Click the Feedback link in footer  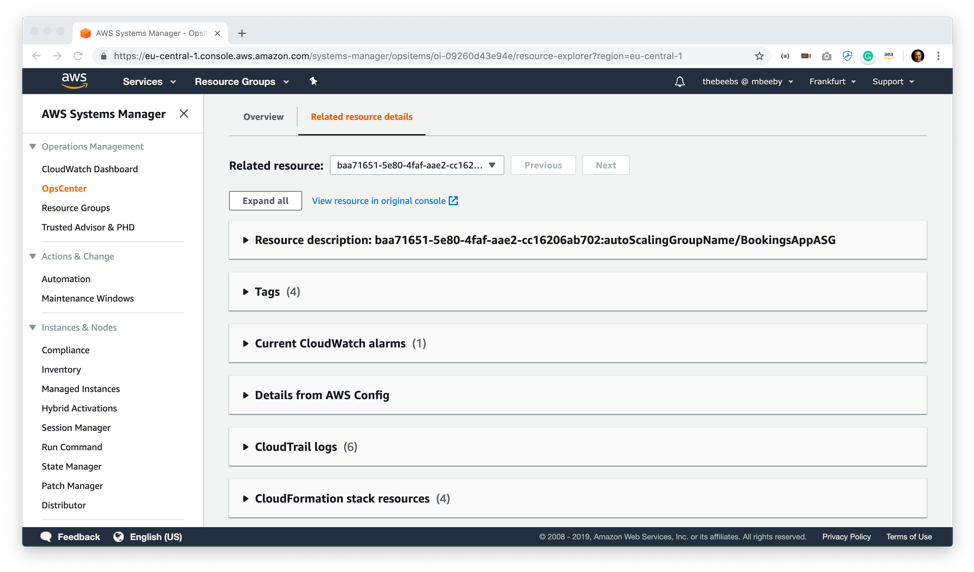click(79, 537)
